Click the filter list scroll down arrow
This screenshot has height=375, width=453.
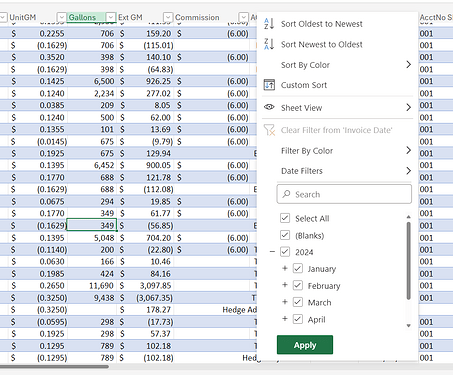click(x=409, y=326)
